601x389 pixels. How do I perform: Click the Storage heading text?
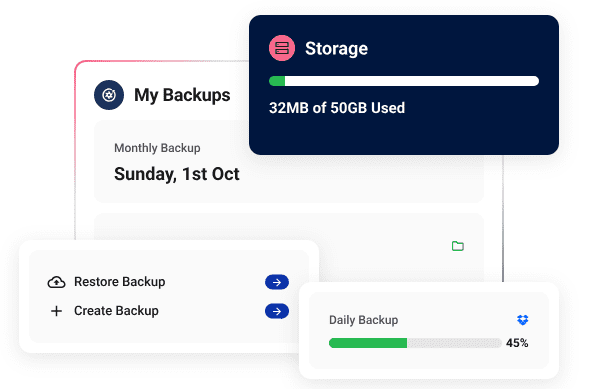pyautogui.click(x=337, y=49)
